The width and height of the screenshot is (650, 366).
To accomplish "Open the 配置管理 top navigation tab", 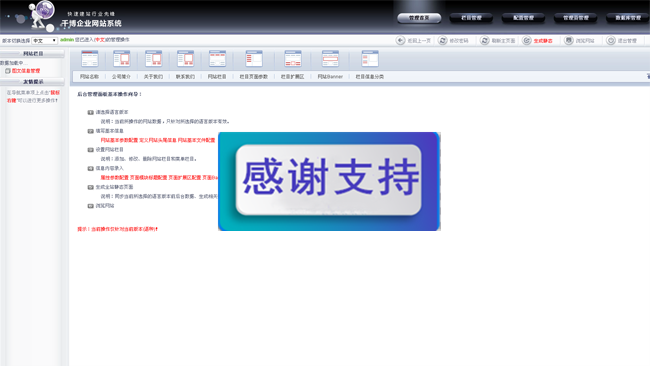I will click(523, 18).
